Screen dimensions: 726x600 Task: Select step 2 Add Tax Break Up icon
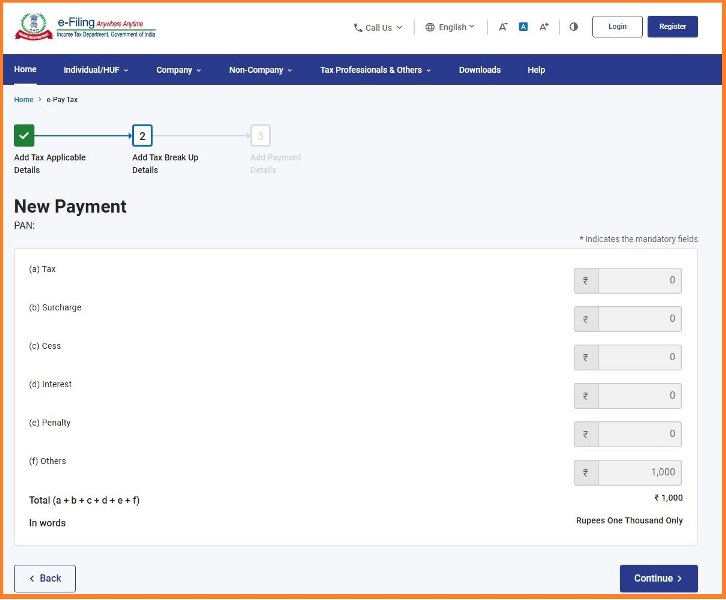pos(142,136)
